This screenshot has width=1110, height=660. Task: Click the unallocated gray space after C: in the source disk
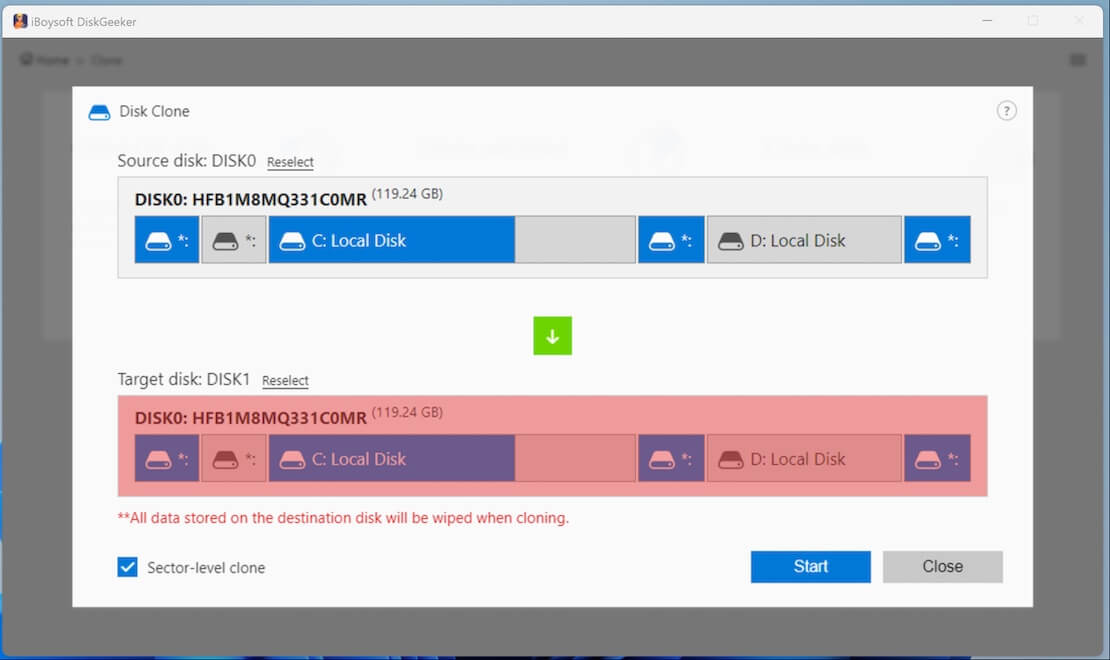[575, 240]
